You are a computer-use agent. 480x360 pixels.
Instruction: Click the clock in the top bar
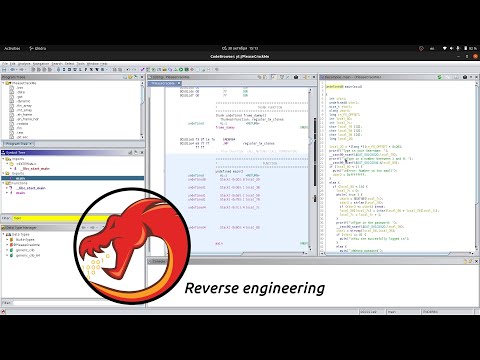pos(240,48)
